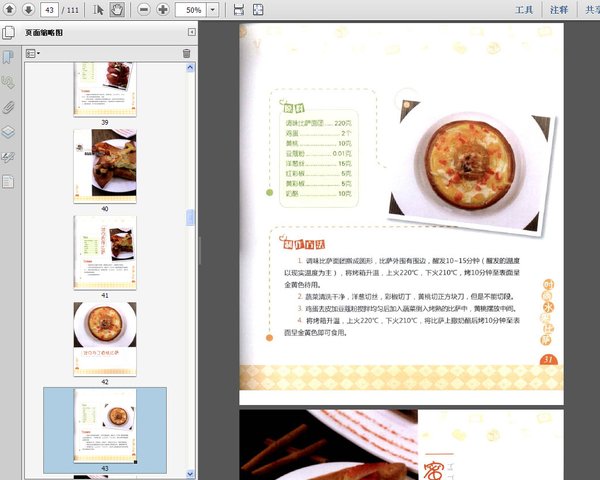The height and width of the screenshot is (480, 600).
Task: Select page 40 thumbnail
Action: (105, 166)
